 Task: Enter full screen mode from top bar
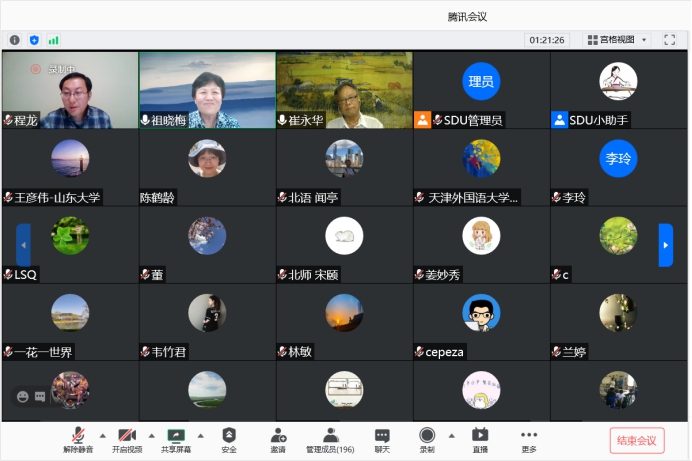point(671,40)
